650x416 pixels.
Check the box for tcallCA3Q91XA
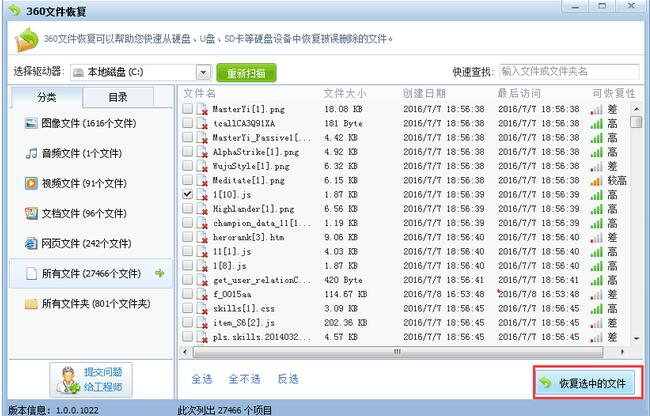tap(187, 123)
